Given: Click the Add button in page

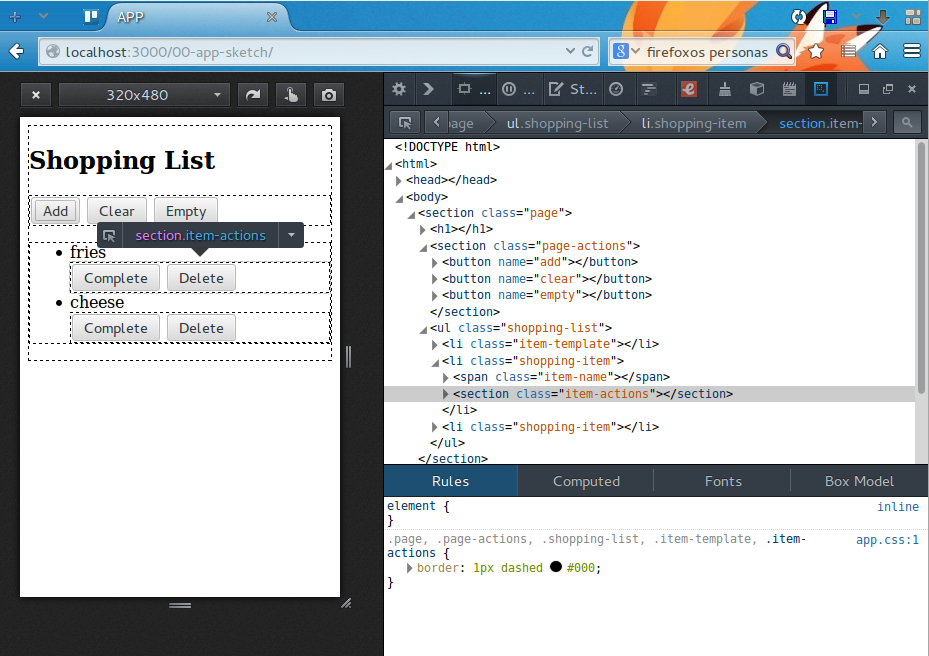Looking at the screenshot, I should point(56,211).
